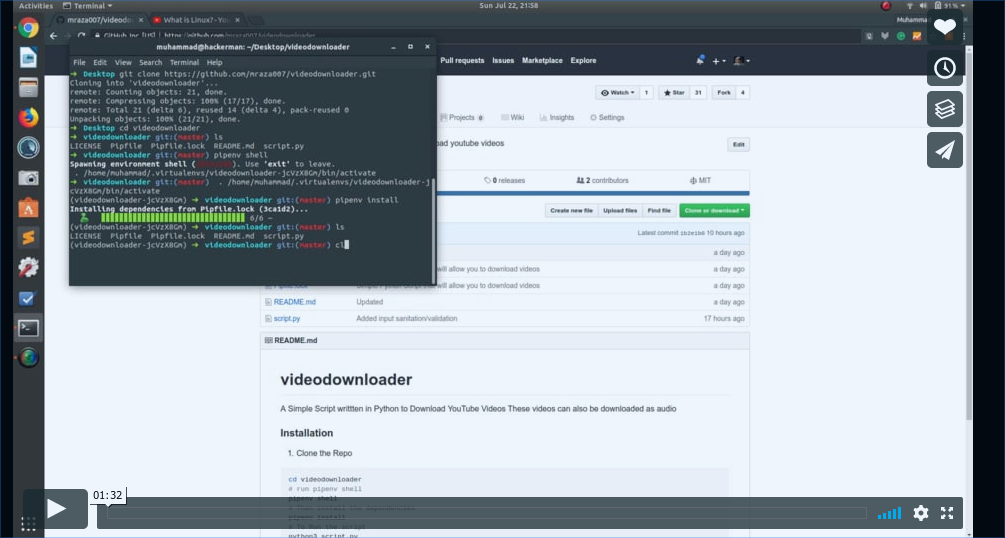Open Ubuntu Software orange bag icon

[28, 208]
